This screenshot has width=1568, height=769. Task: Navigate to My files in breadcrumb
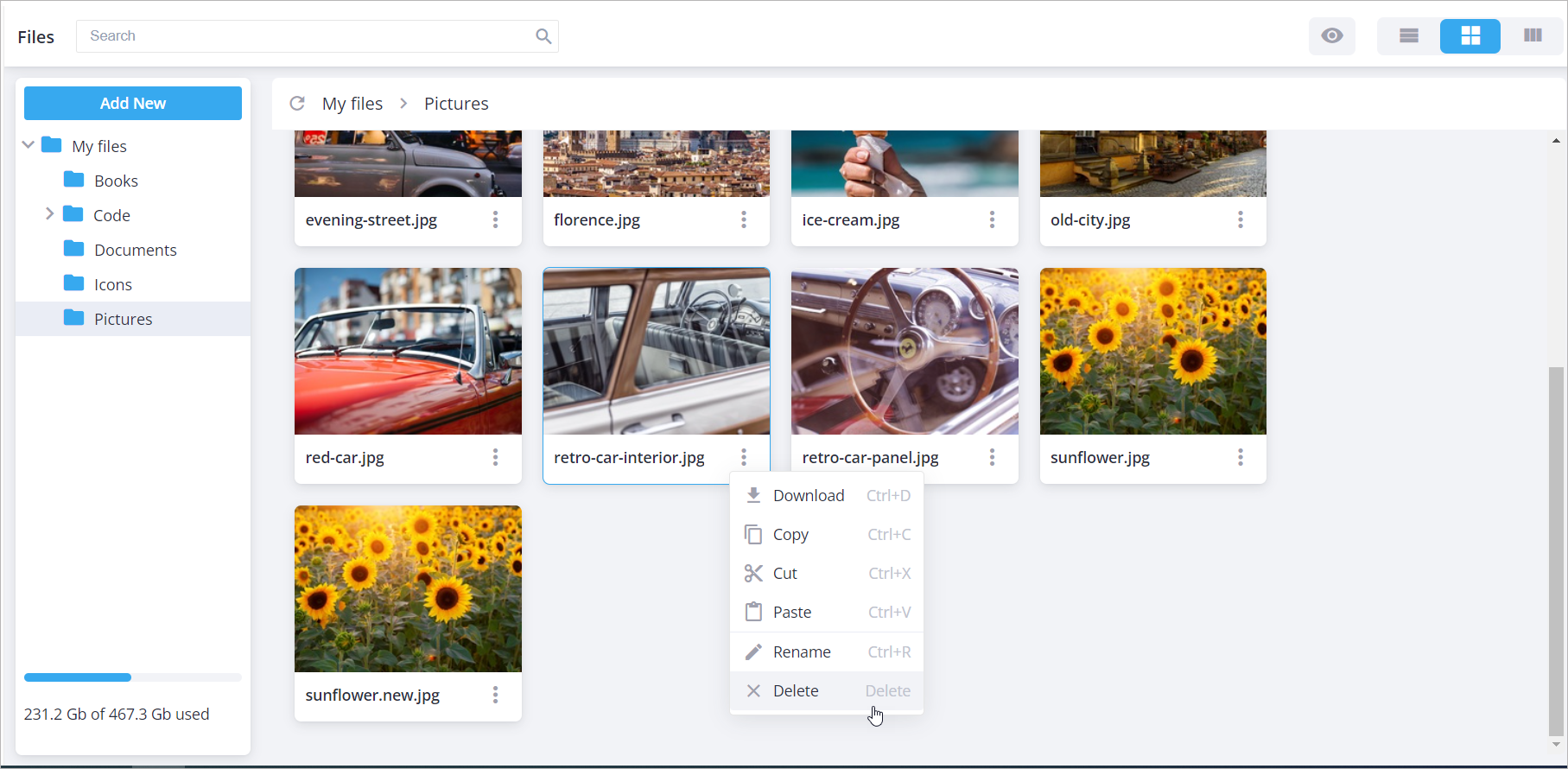point(352,104)
